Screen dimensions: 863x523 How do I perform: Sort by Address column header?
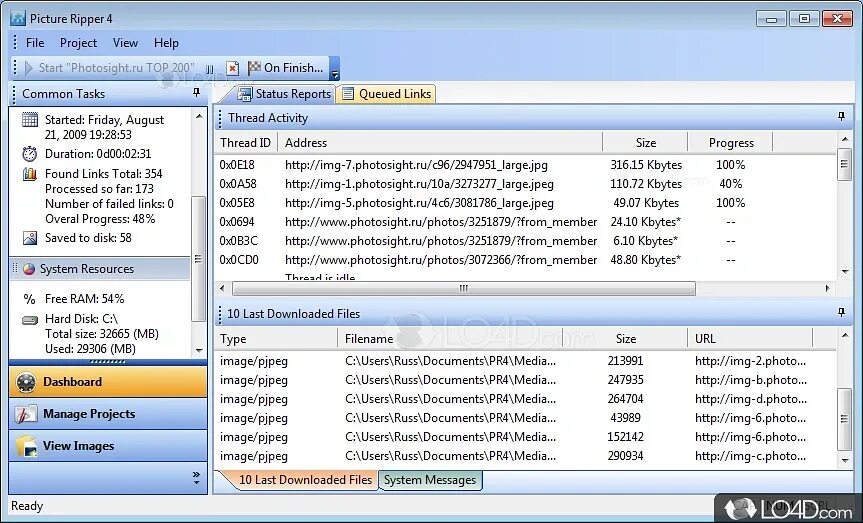click(x=440, y=143)
